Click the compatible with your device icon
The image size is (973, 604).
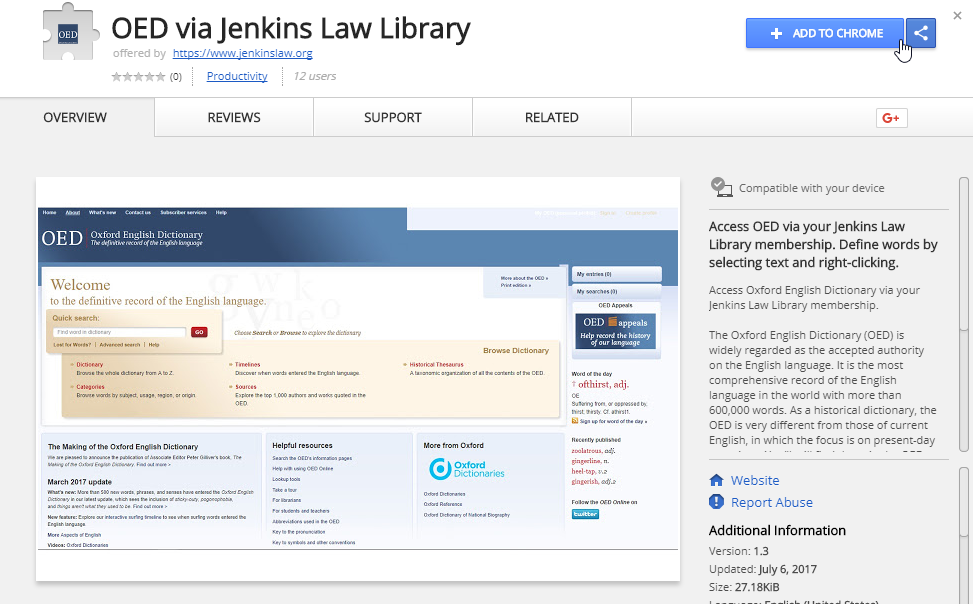coord(721,187)
